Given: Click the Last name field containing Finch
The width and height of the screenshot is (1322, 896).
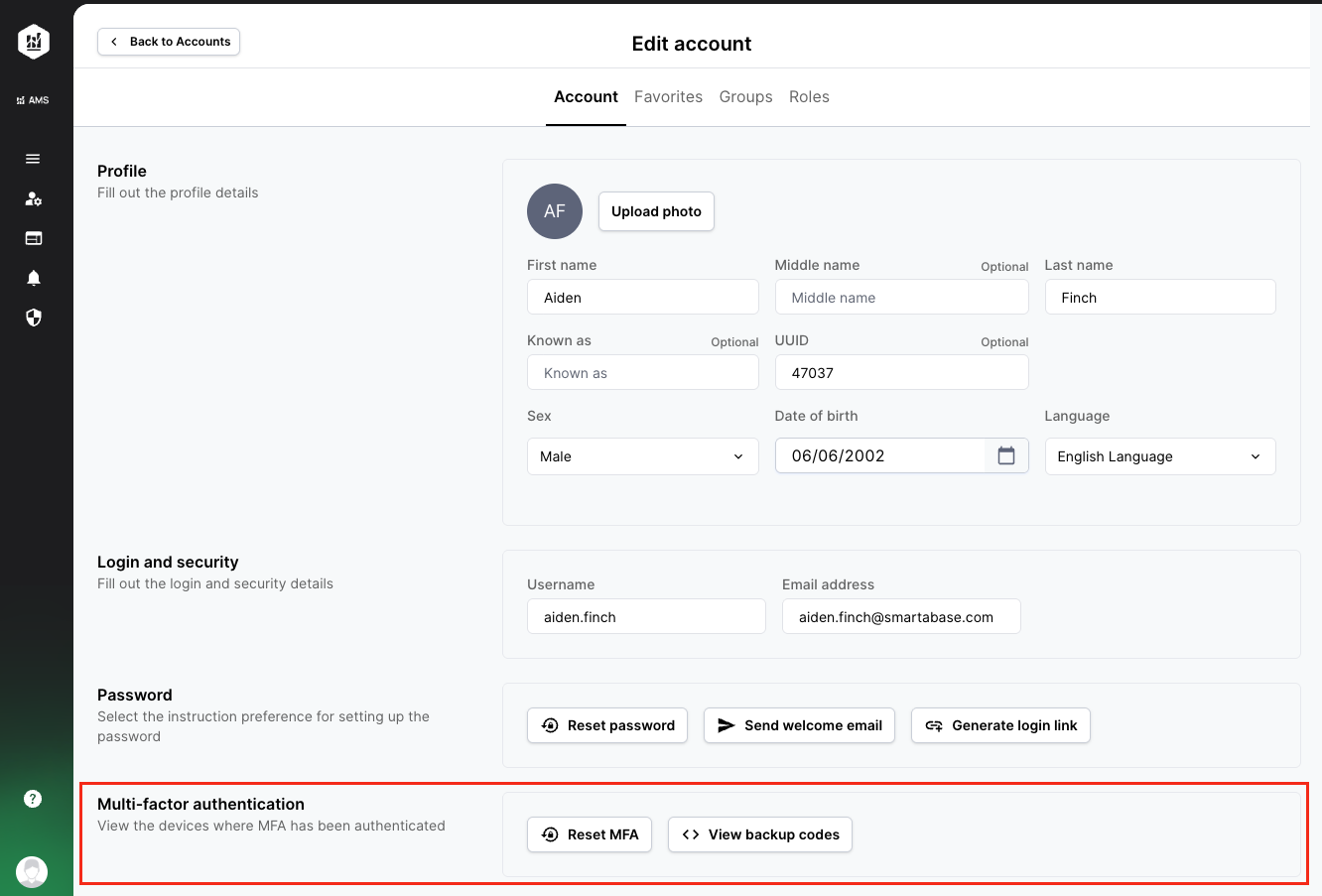Looking at the screenshot, I should coord(1160,297).
